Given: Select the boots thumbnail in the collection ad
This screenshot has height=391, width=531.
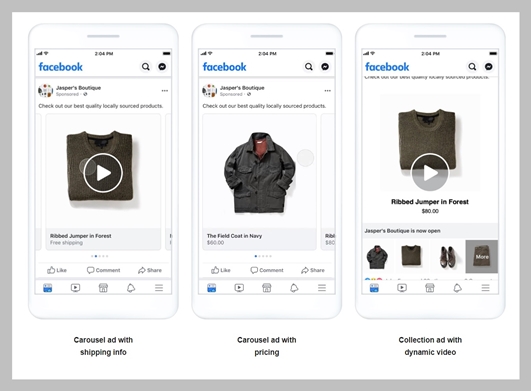Looking at the screenshot, I should (x=447, y=257).
